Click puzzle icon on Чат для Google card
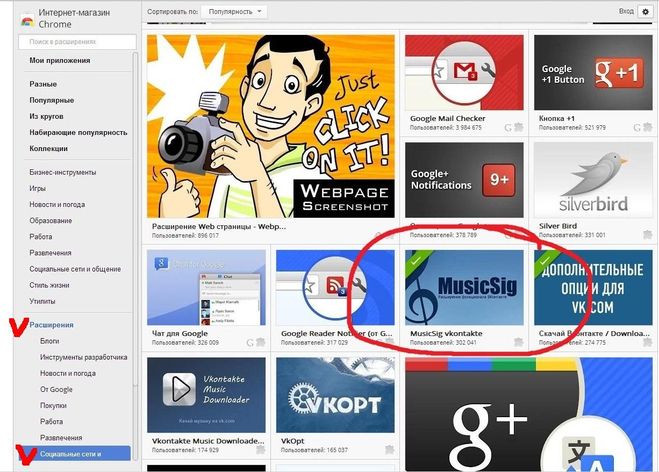659x472 pixels. pos(261,343)
